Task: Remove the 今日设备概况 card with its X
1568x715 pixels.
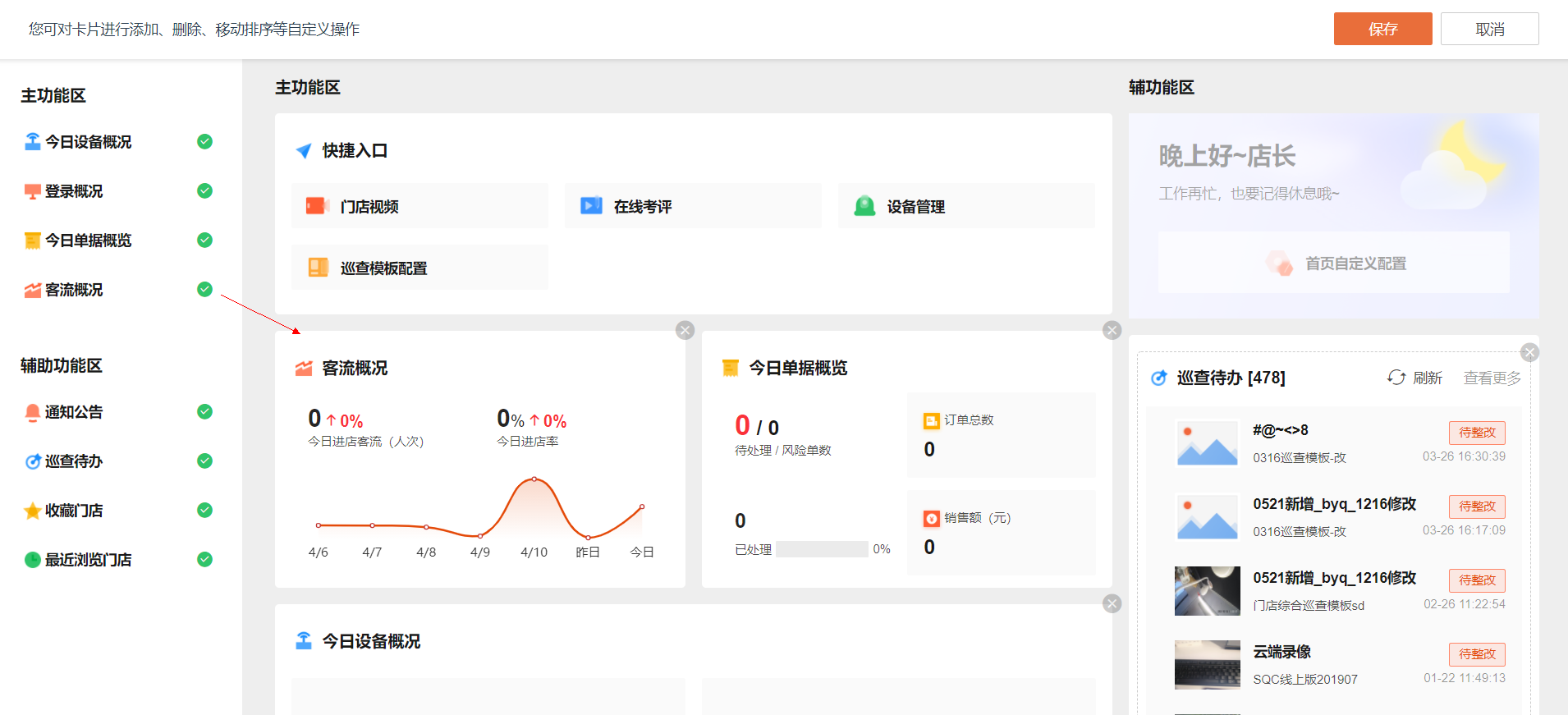Action: (1112, 603)
